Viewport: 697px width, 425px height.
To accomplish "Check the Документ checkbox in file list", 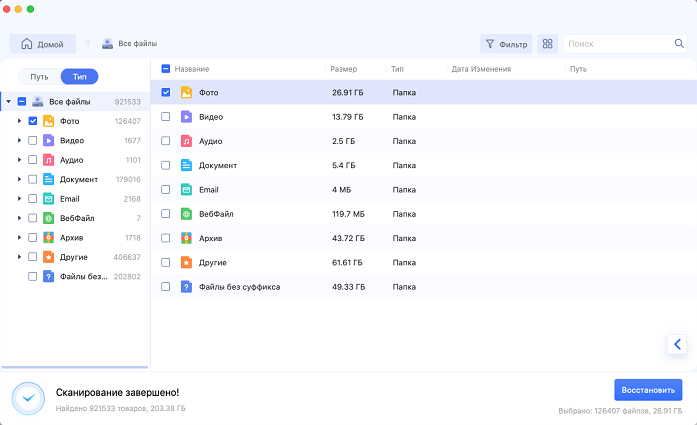I will [166, 165].
